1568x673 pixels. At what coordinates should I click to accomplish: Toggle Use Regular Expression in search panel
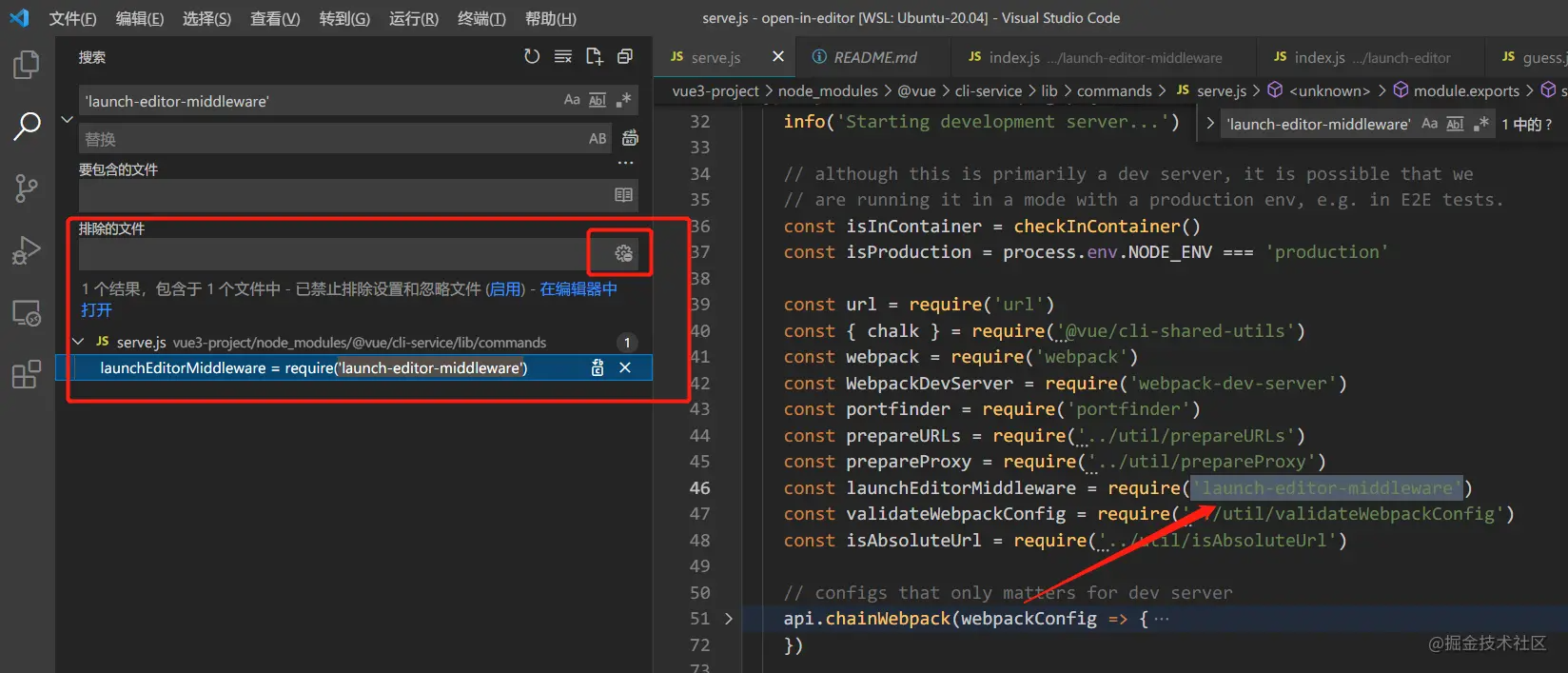pyautogui.click(x=623, y=100)
